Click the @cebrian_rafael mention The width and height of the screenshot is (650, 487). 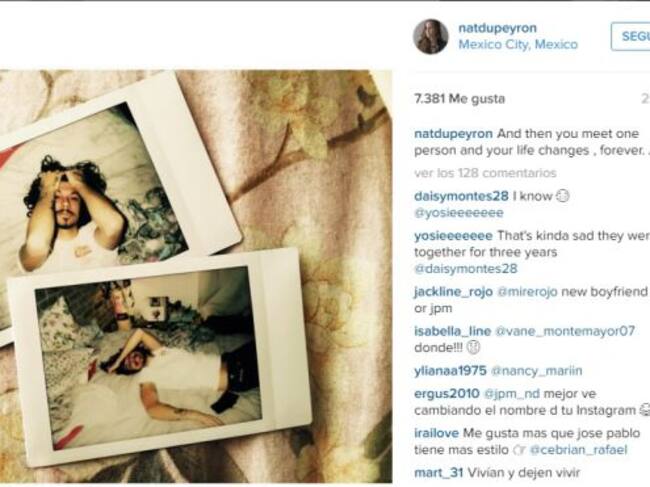pos(578,450)
